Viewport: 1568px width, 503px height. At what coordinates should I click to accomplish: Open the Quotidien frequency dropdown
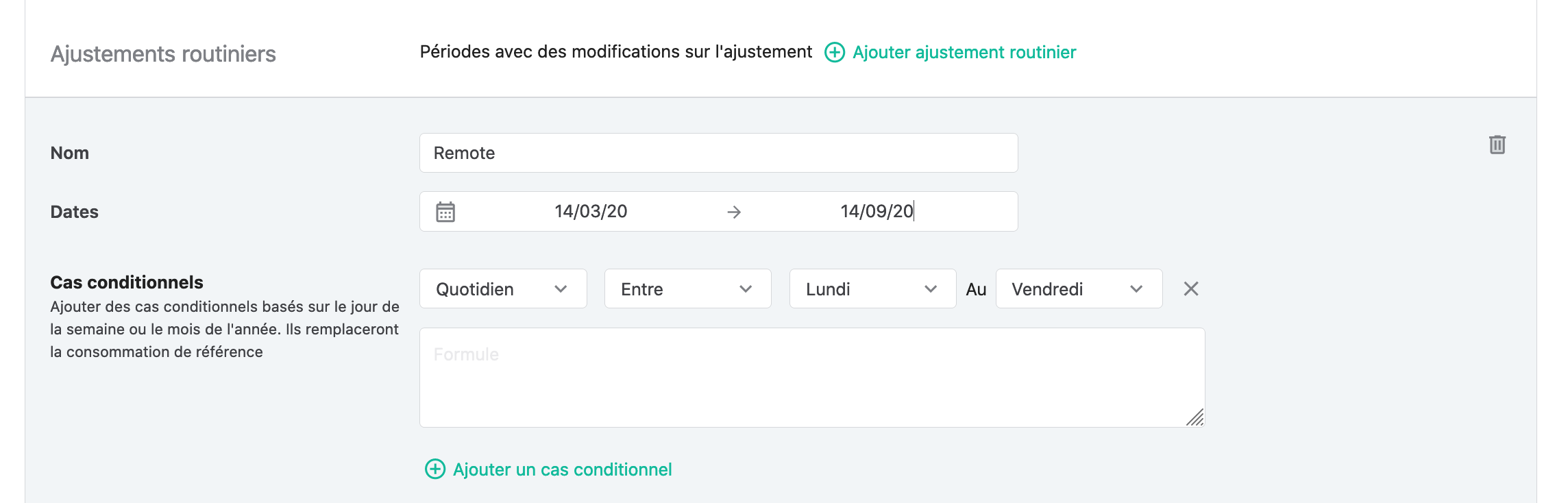(503, 289)
